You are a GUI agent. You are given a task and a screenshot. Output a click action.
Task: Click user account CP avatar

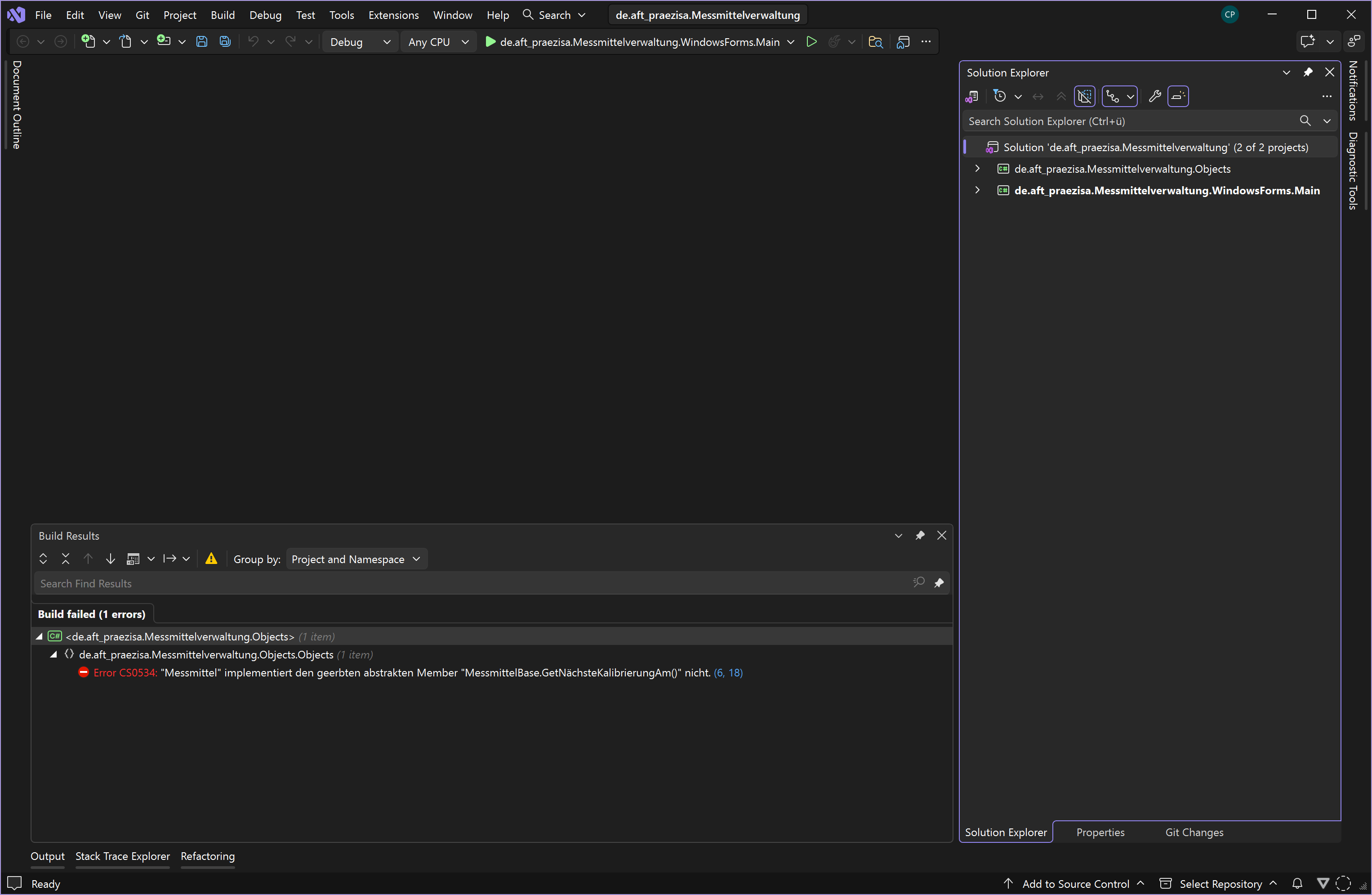(x=1229, y=14)
